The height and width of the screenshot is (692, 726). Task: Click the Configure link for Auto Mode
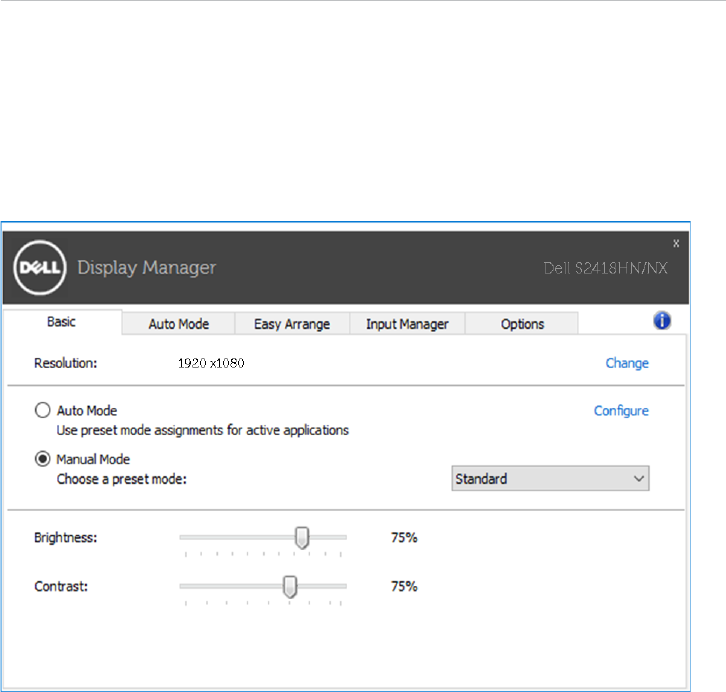(x=621, y=410)
